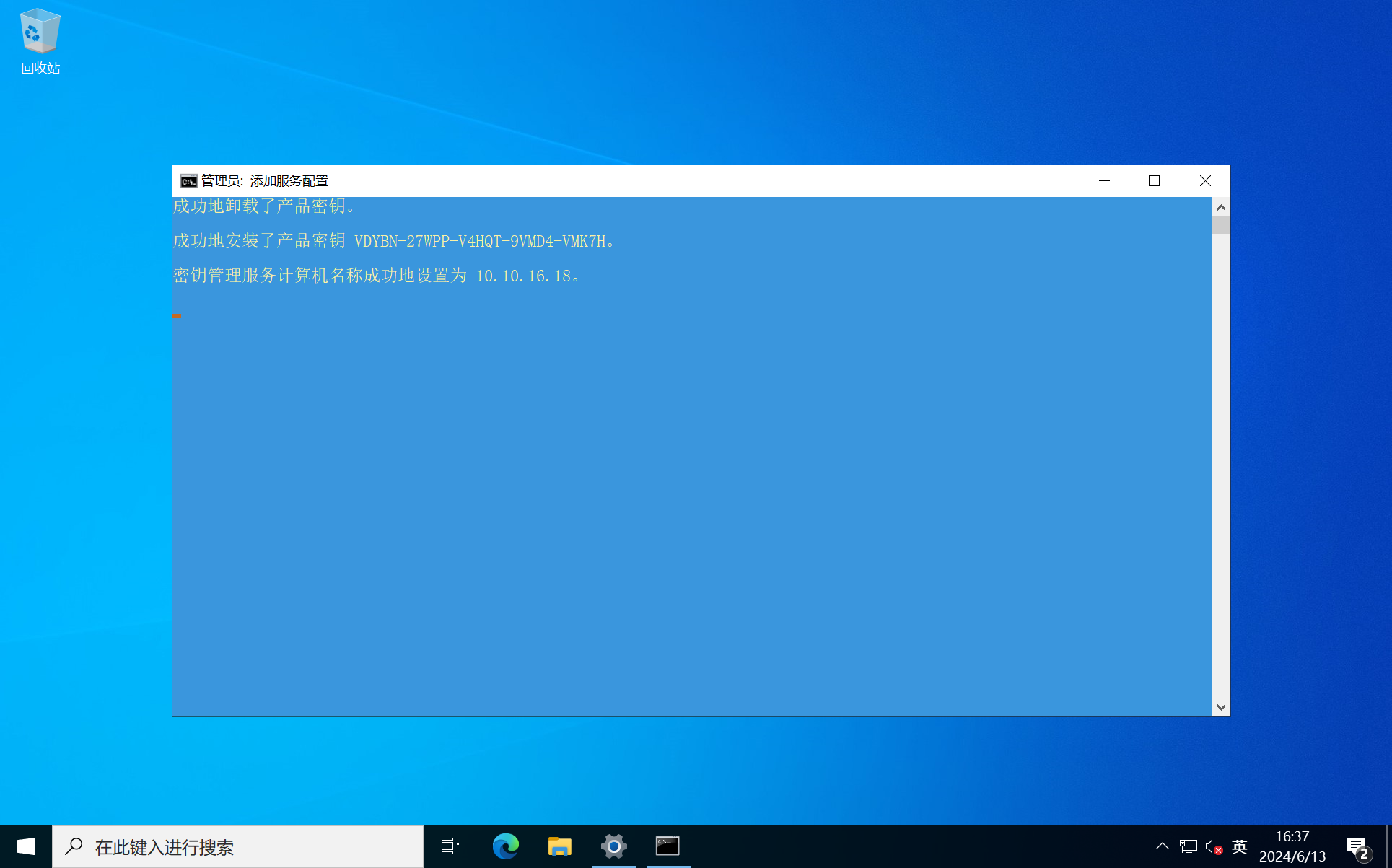This screenshot has width=1392, height=868.
Task: Click the taskbar search box
Action: [x=238, y=846]
